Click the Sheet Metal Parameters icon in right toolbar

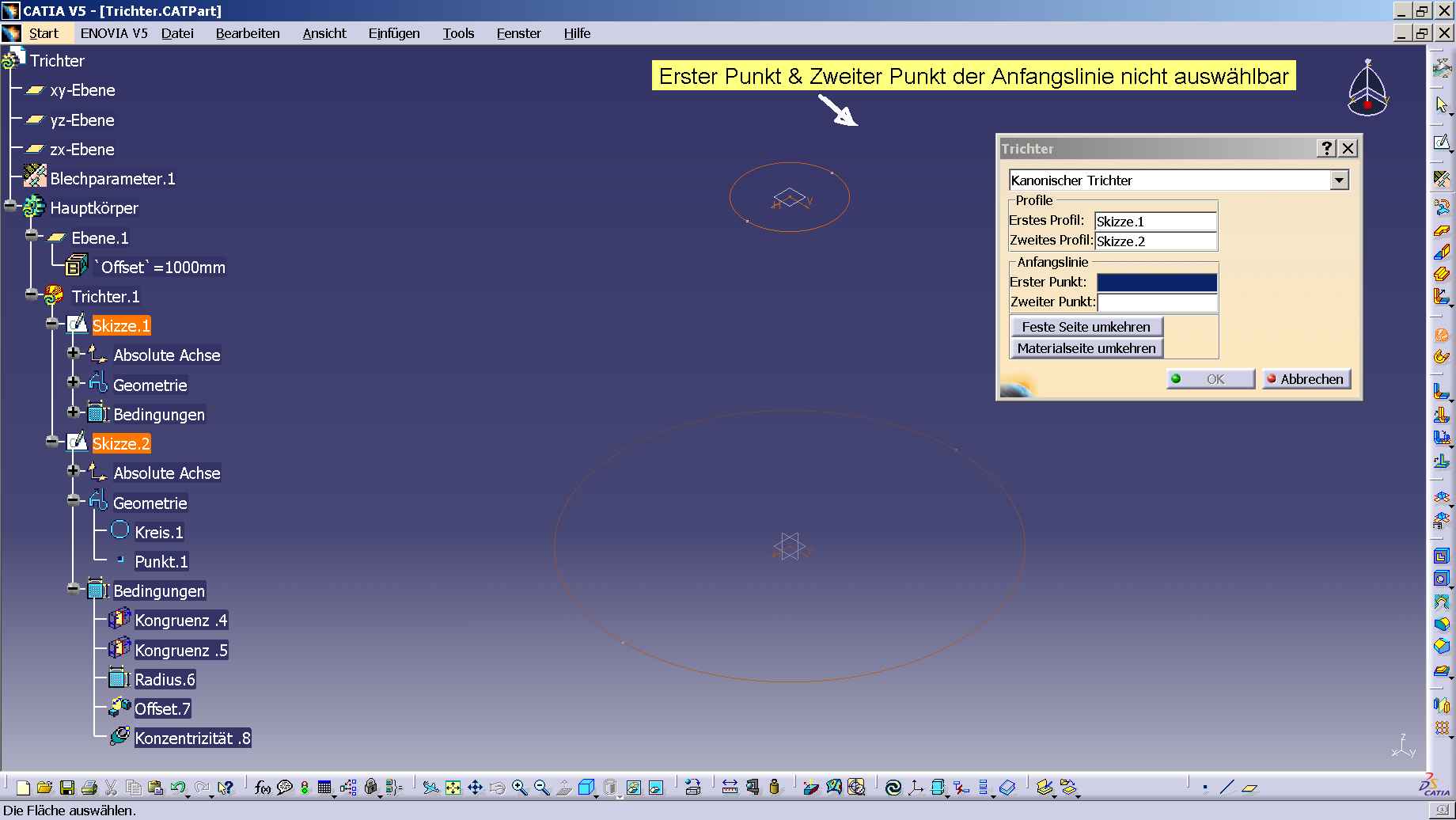[x=1442, y=180]
